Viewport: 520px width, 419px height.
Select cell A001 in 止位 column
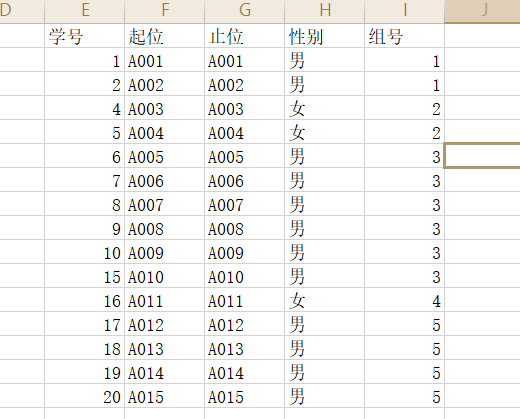coord(245,60)
